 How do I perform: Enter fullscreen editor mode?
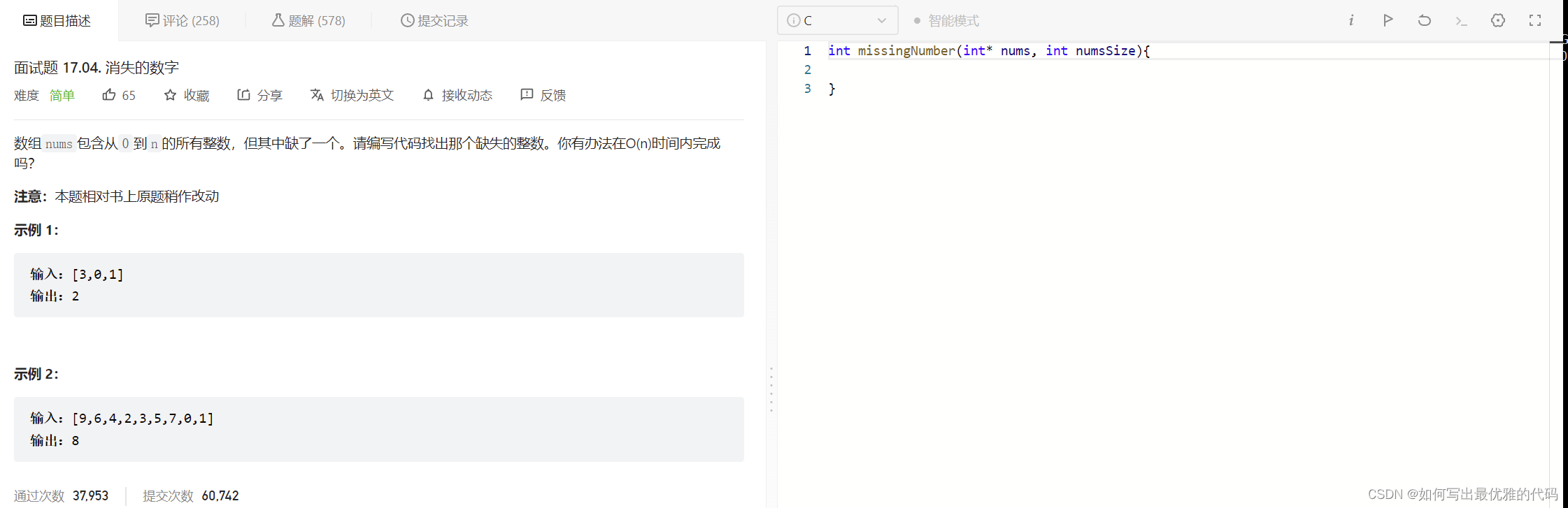[x=1535, y=20]
